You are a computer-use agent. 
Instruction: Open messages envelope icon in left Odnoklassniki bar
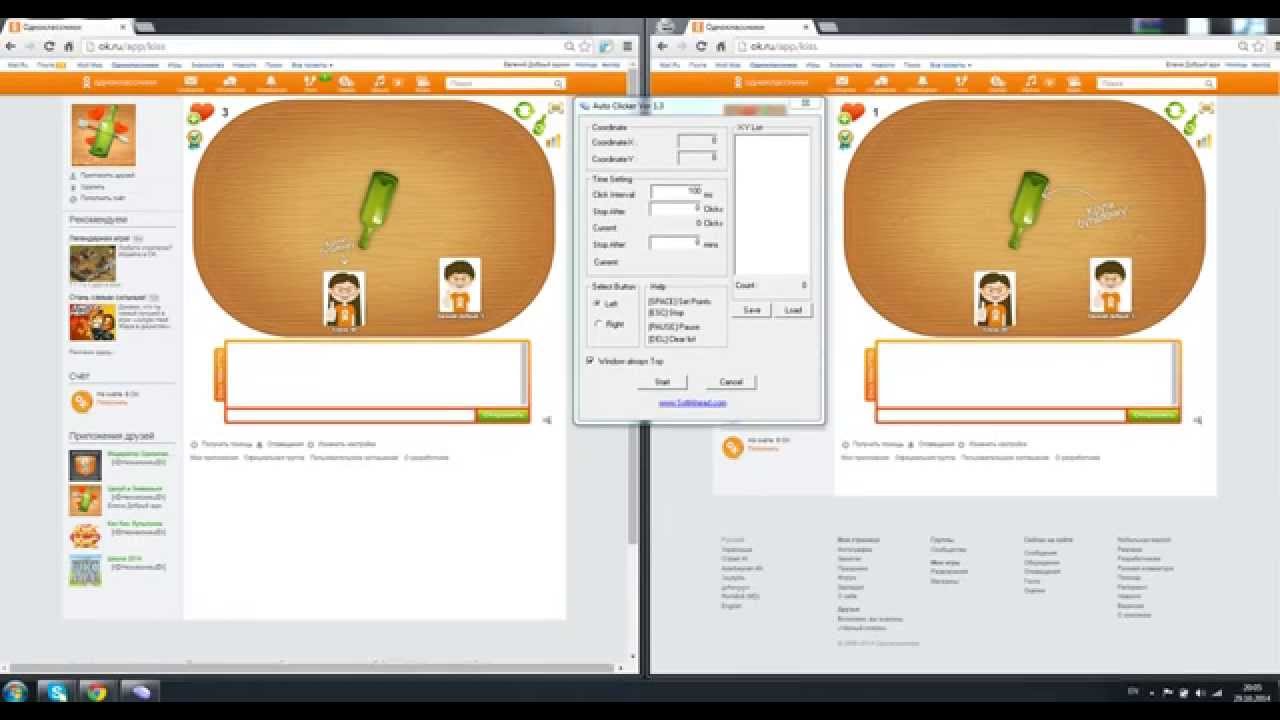coord(190,83)
